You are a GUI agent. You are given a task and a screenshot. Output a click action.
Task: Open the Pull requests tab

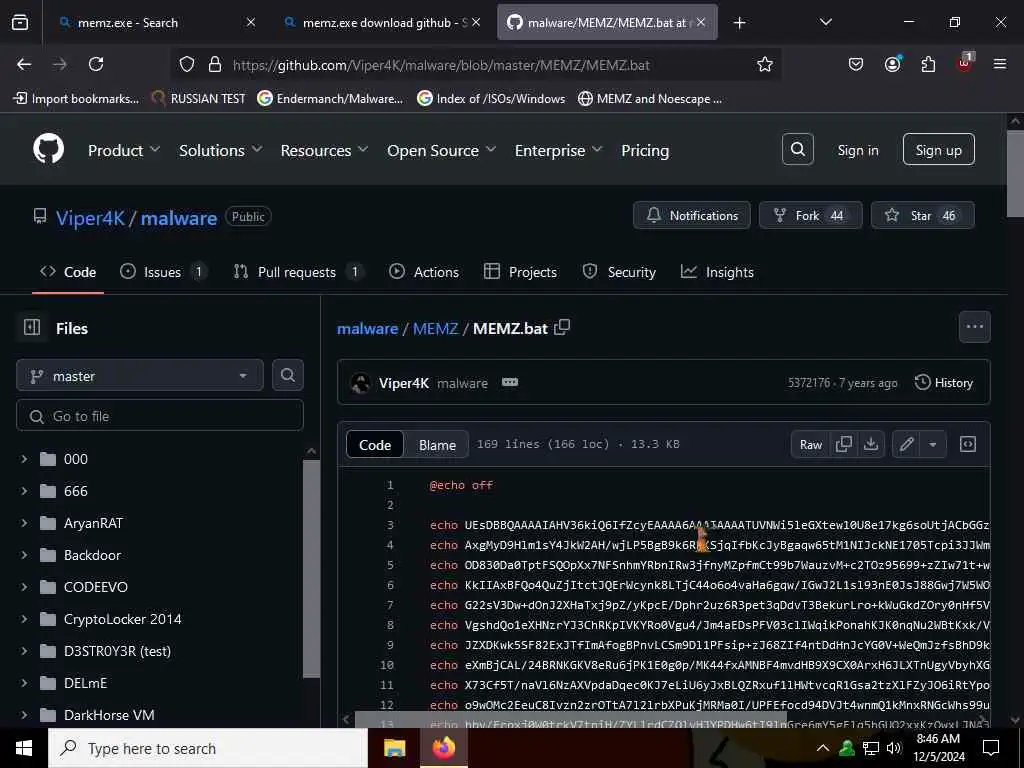pos(298,272)
